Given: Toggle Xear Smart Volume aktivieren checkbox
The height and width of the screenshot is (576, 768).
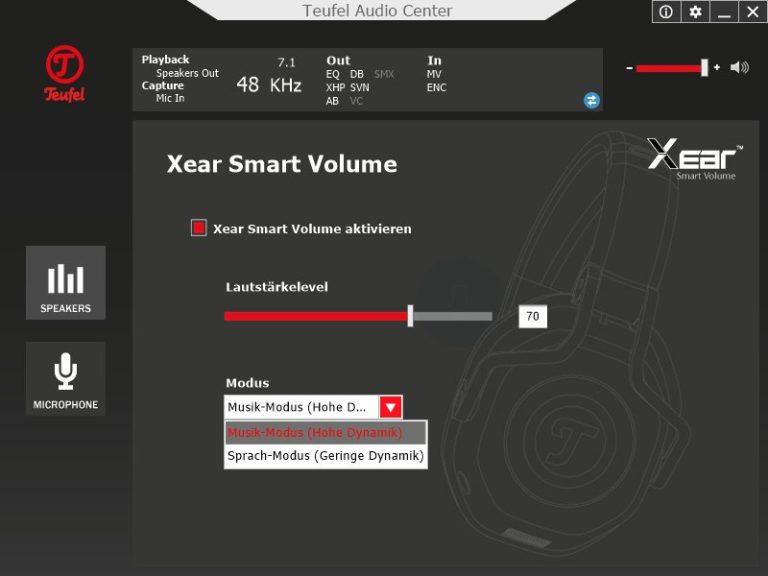Looking at the screenshot, I should coord(199,228).
